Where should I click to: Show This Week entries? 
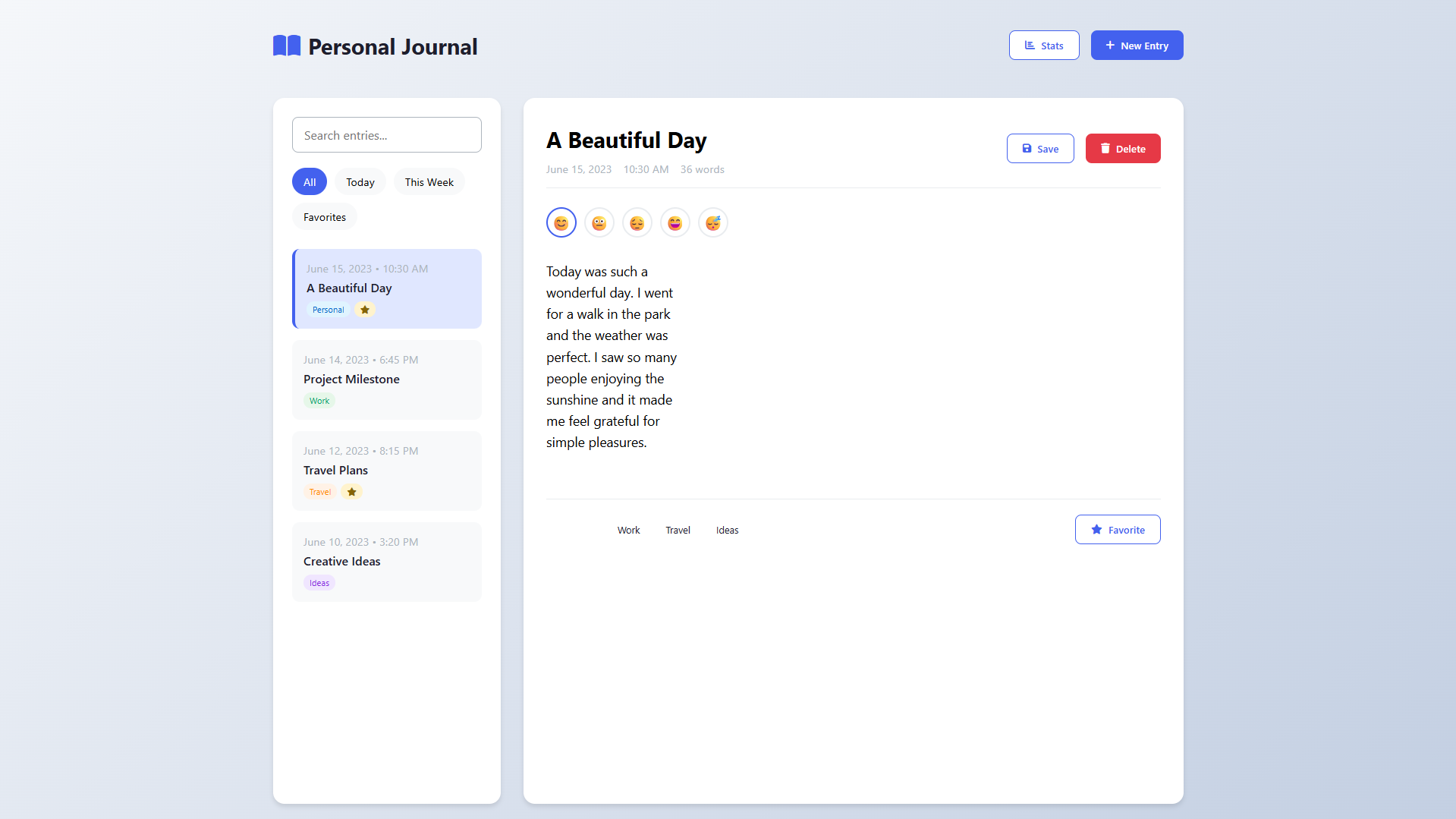429,182
